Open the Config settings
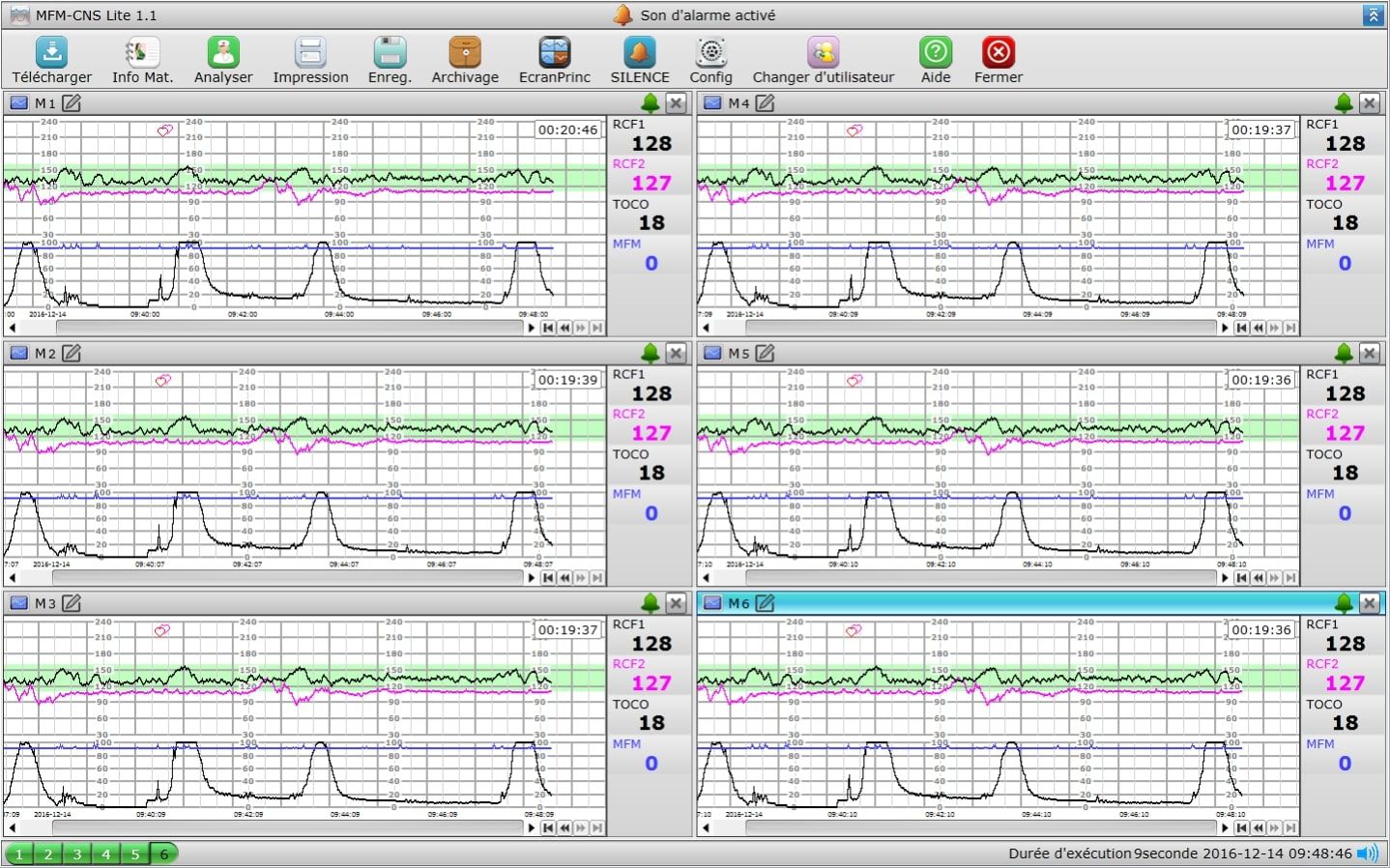The height and width of the screenshot is (868, 1390). 710,52
